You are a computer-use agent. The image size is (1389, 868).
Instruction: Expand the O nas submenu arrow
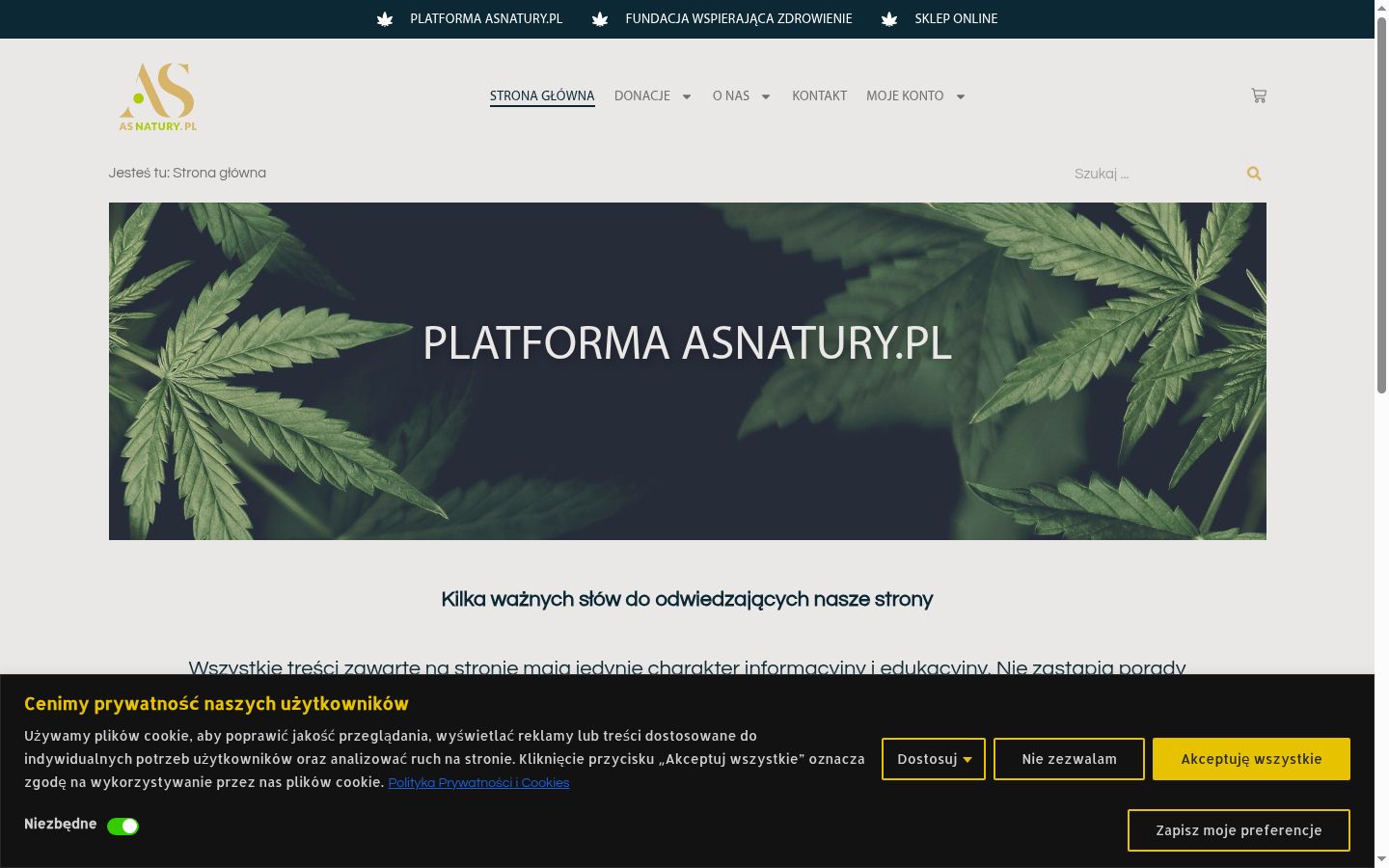(766, 96)
